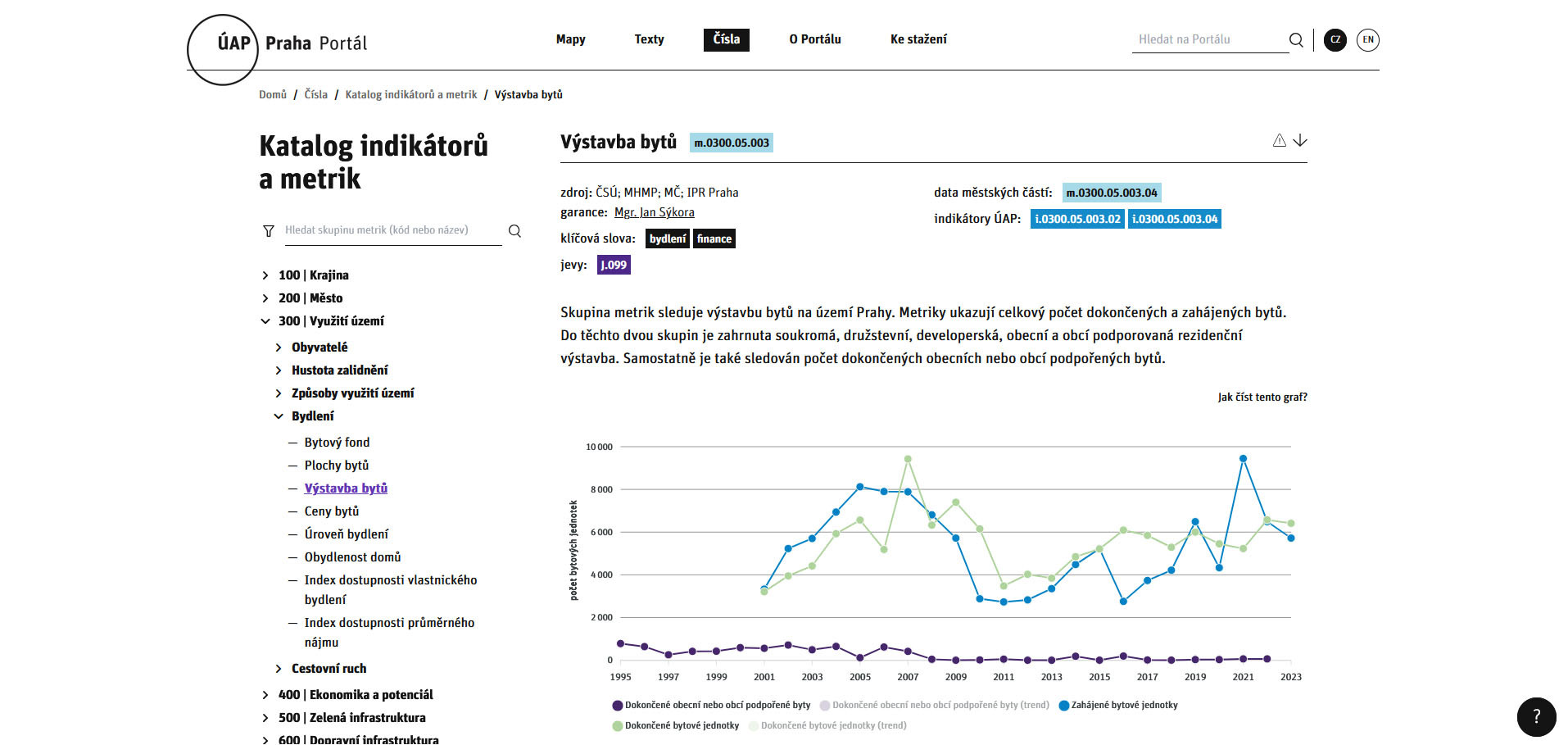The image size is (1568, 745).
Task: Click the purple J.099 phenomenon tag
Action: click(614, 266)
